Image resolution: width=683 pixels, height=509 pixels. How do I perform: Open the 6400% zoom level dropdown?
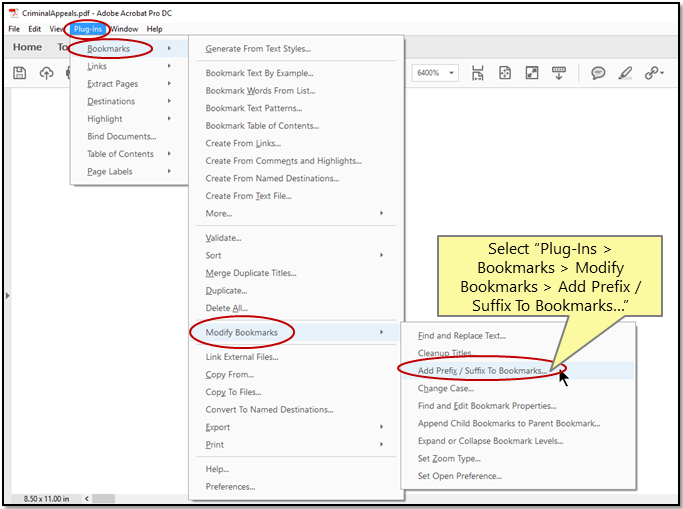[x=452, y=73]
